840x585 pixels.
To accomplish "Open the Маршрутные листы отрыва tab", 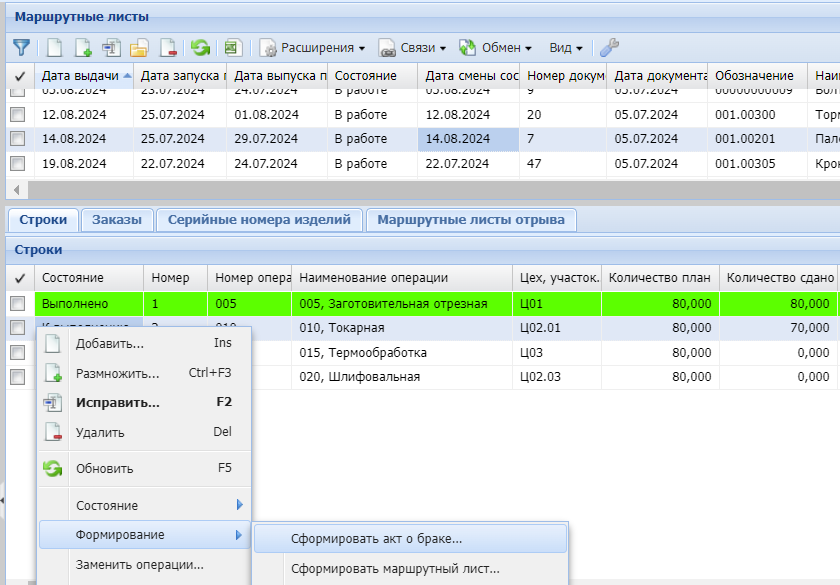I will (470, 220).
